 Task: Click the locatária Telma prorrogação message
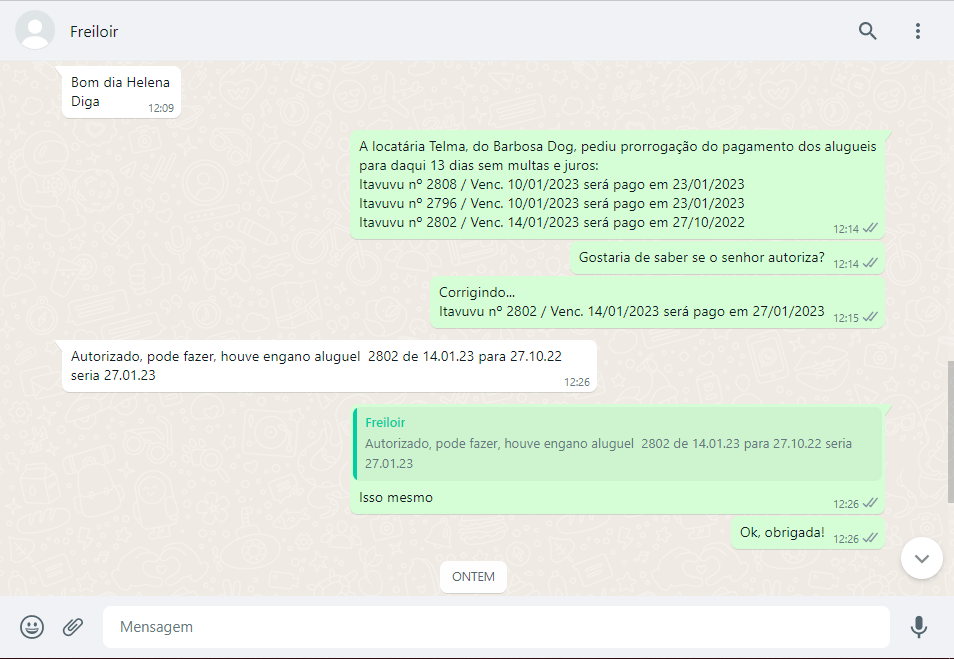pos(617,184)
